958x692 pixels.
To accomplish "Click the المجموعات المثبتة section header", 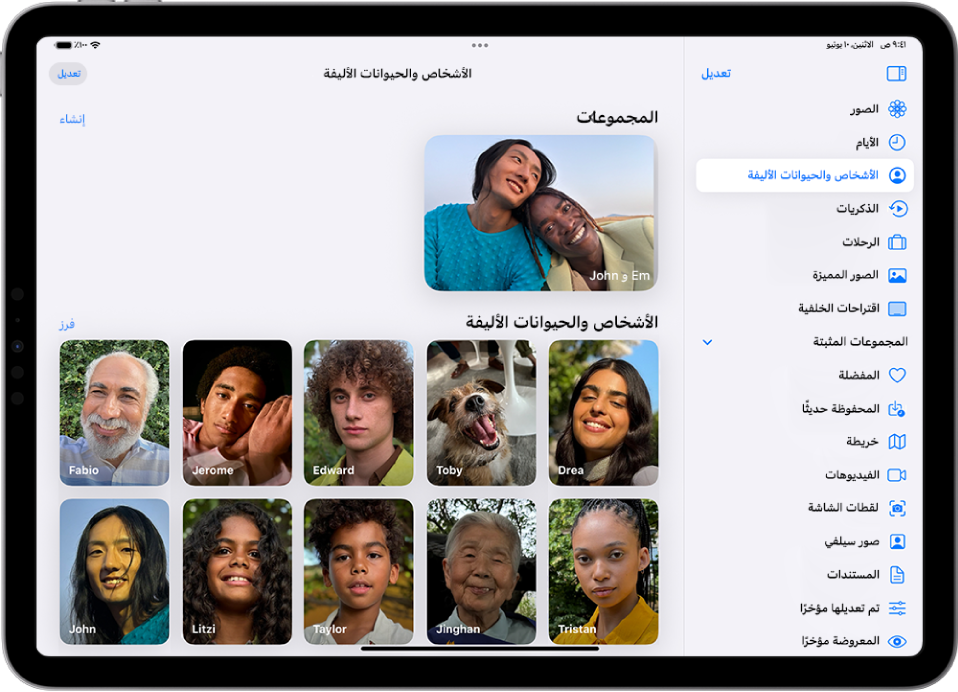I will [x=860, y=341].
